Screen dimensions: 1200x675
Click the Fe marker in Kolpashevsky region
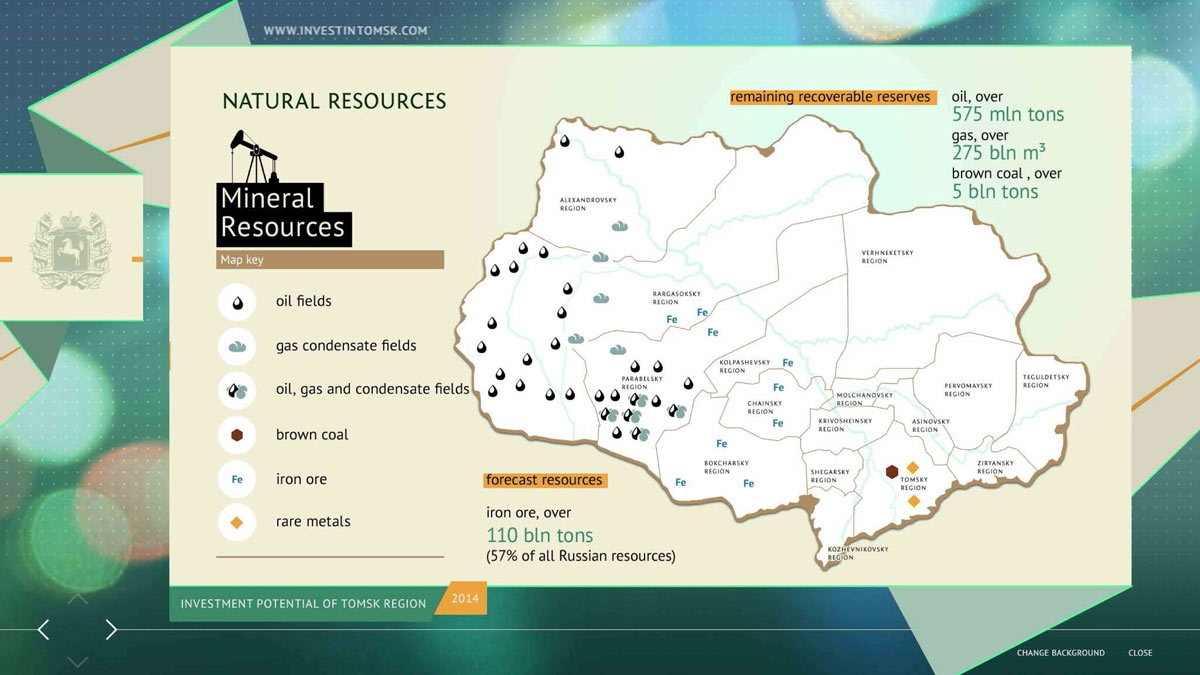click(x=788, y=363)
